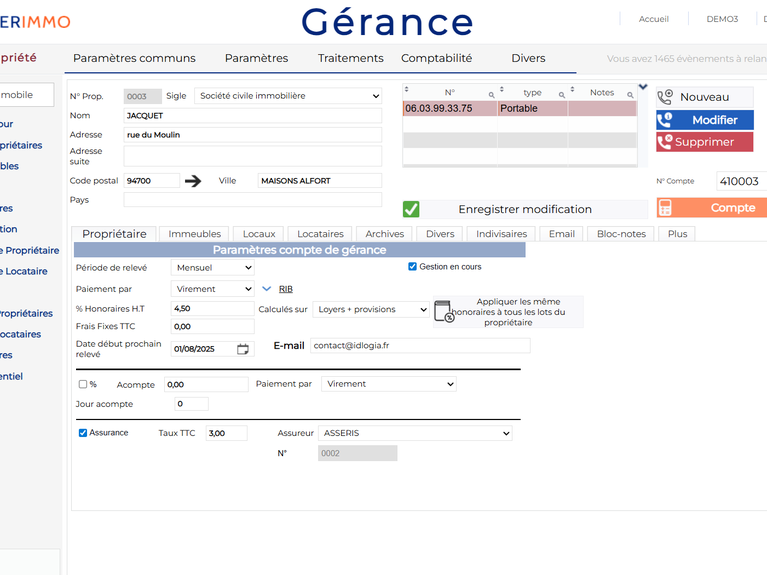
Task: Click the arrow between postal code and Ville
Action: pyautogui.click(x=193, y=181)
